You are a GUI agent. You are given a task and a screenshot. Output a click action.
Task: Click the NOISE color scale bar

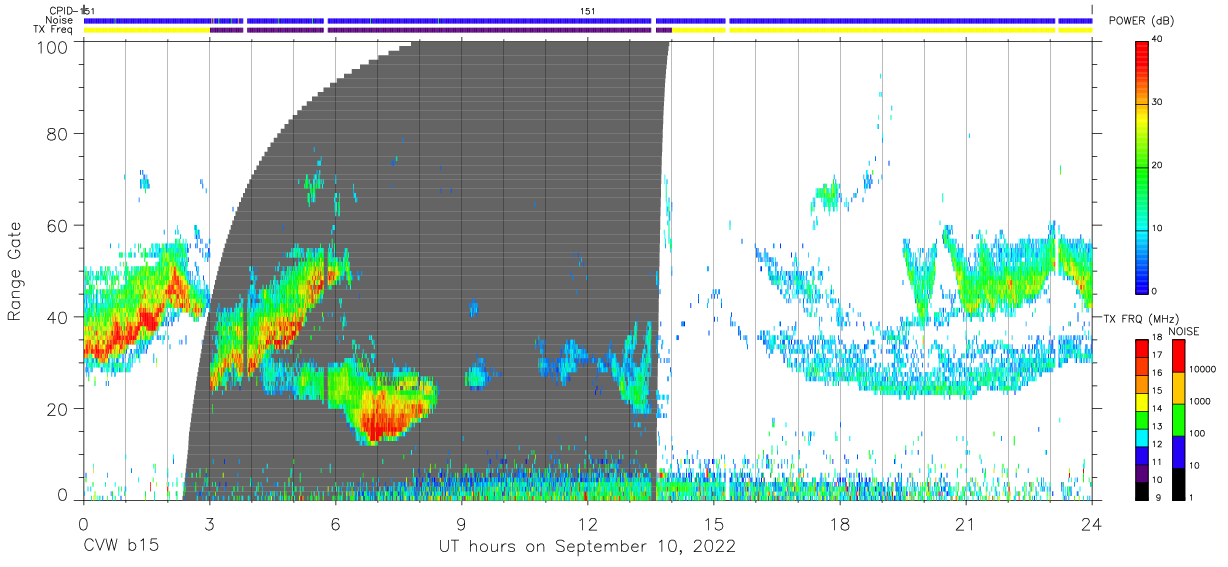1180,418
